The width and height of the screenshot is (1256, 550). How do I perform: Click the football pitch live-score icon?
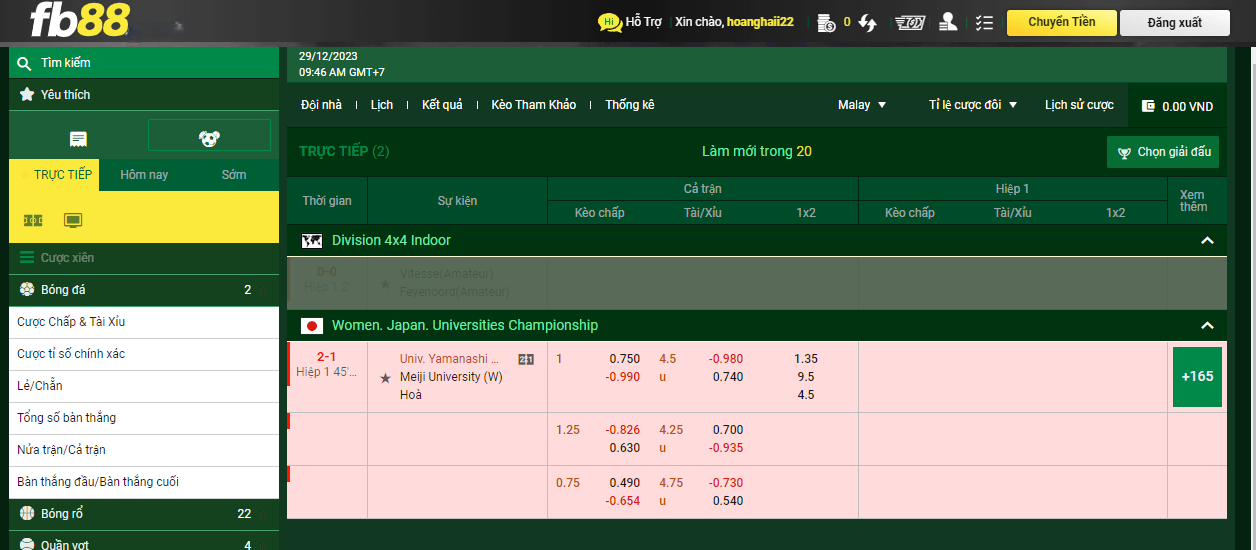[33, 220]
